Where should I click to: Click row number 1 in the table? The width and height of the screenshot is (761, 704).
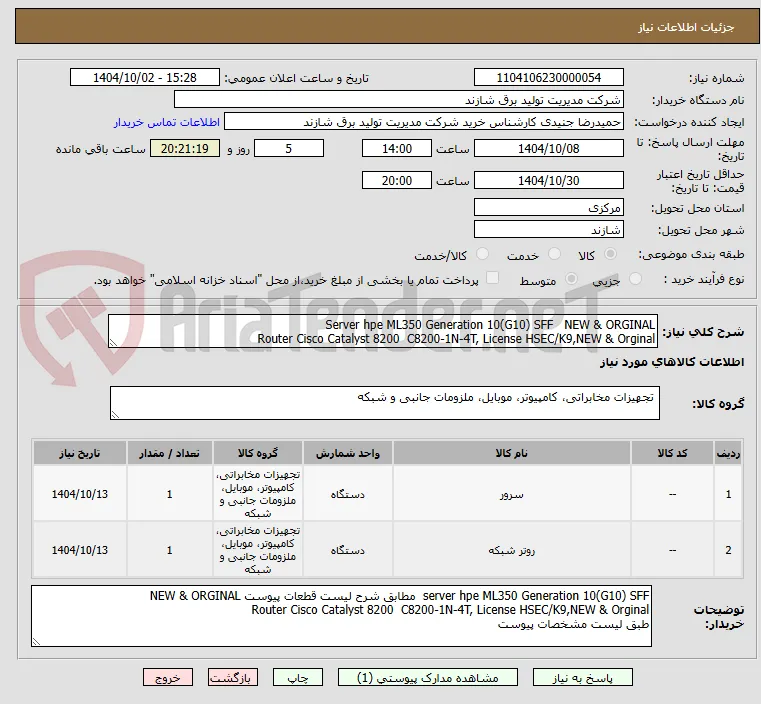coord(728,494)
